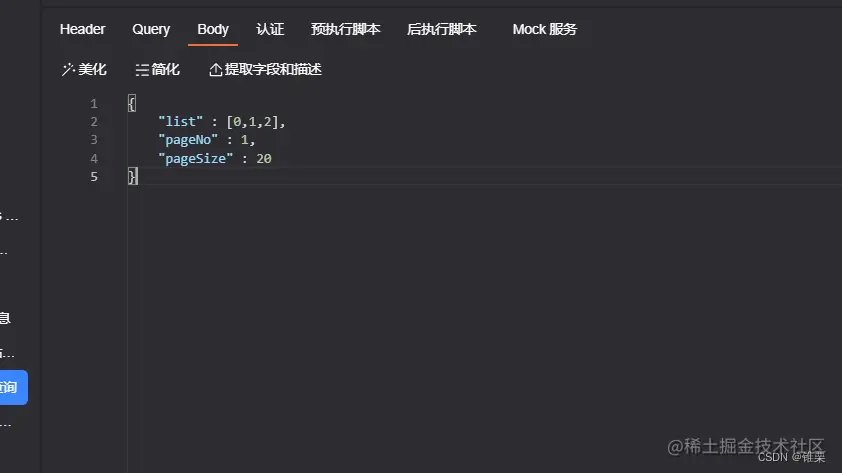The image size is (842, 473).
Task: Click the 简化 label
Action: [165, 69]
